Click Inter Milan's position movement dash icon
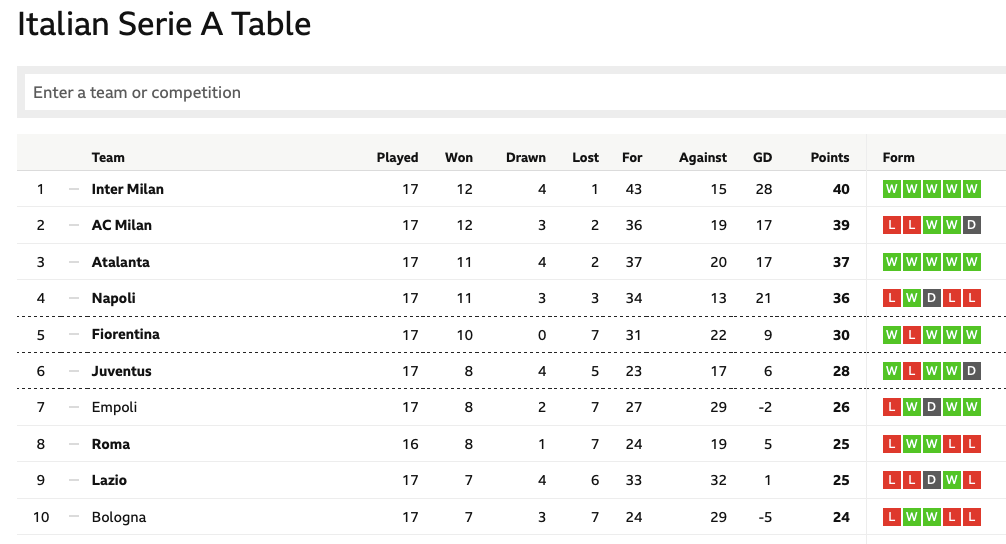Screen dimensions: 1006x544 (x=73, y=189)
